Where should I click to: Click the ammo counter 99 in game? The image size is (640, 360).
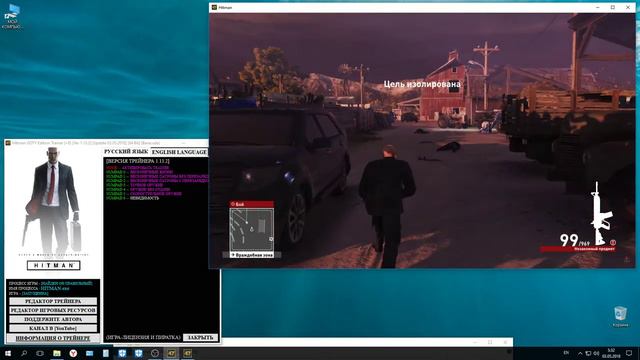(x=569, y=240)
